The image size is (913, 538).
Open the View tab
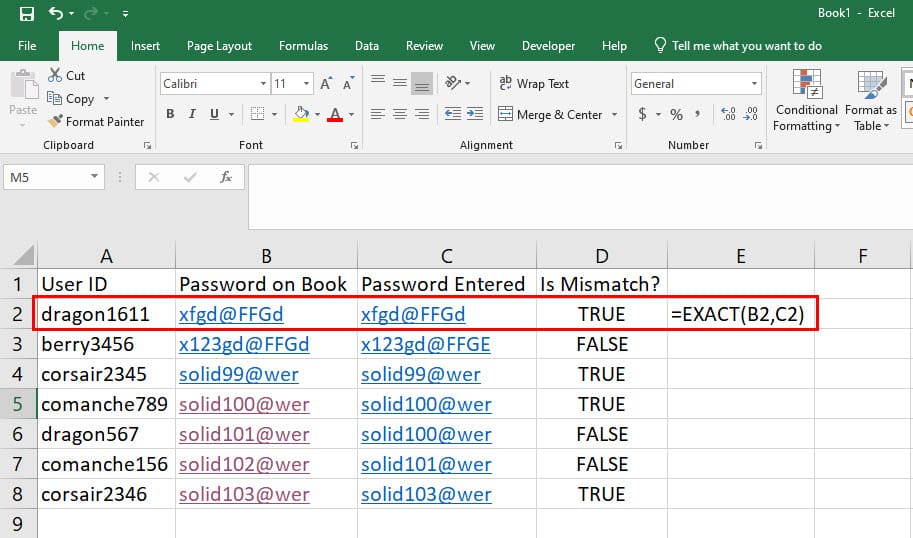click(x=482, y=46)
